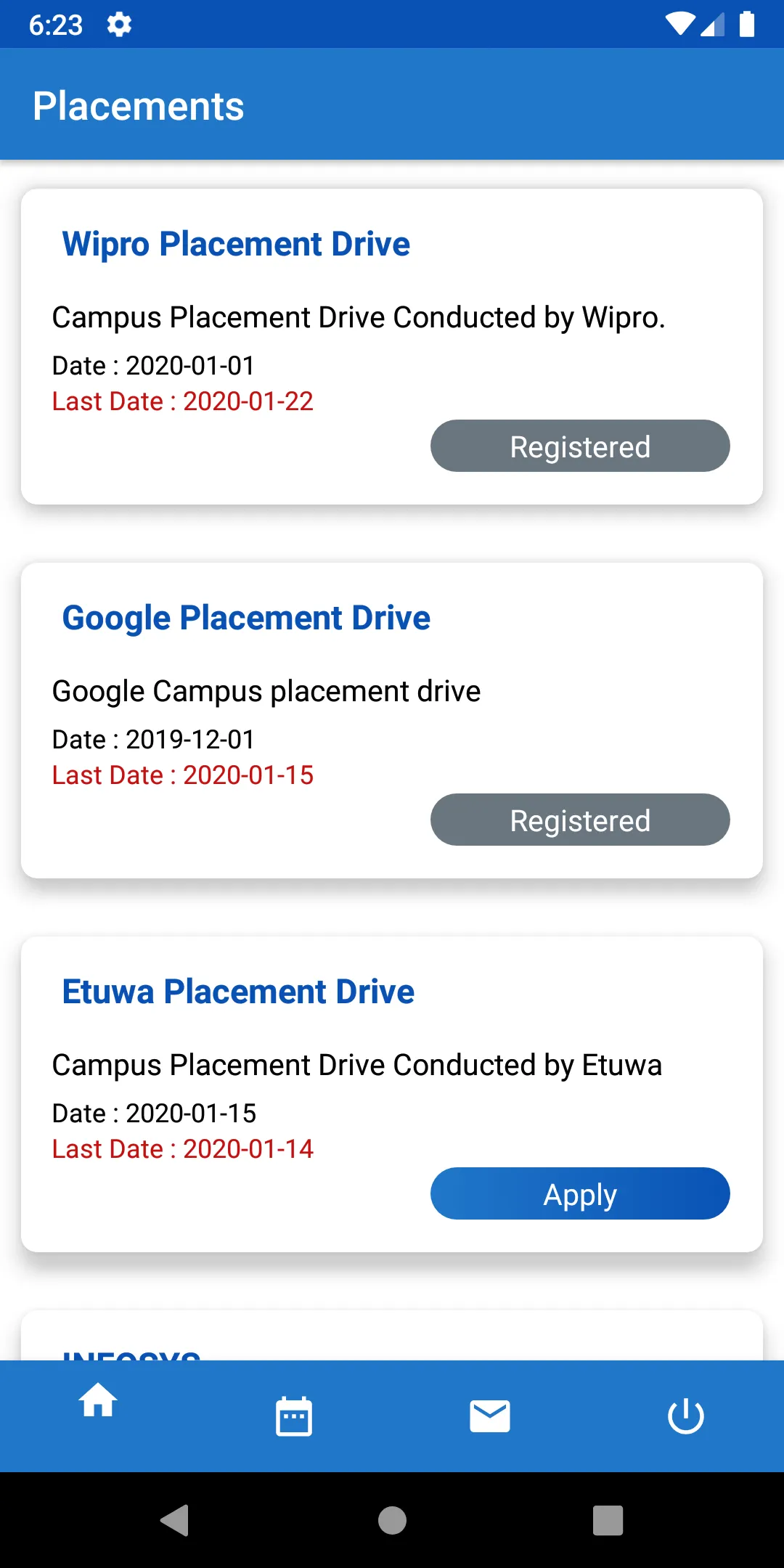Tap the Placements header title

[138, 106]
